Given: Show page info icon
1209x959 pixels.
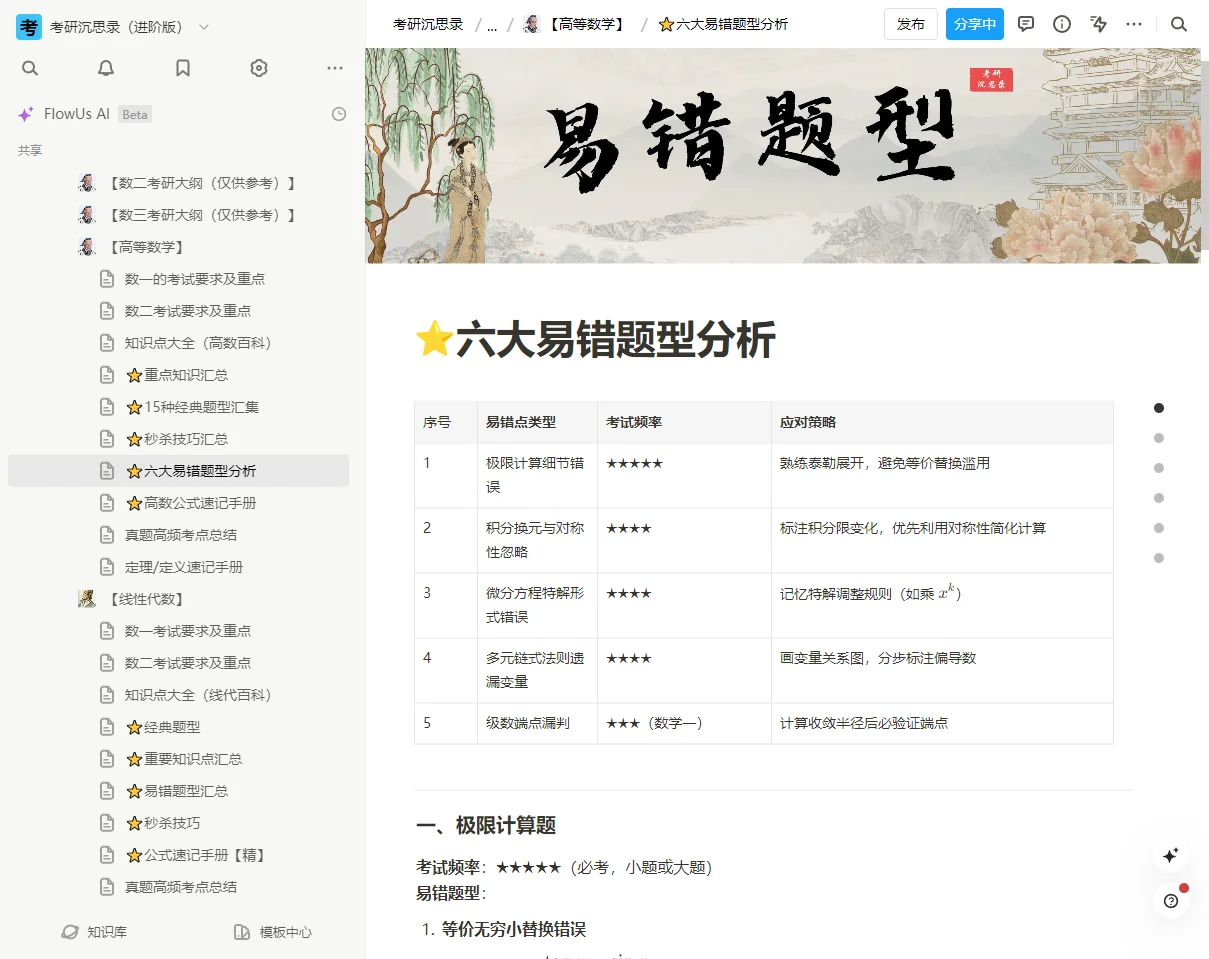Looking at the screenshot, I should [x=1062, y=24].
